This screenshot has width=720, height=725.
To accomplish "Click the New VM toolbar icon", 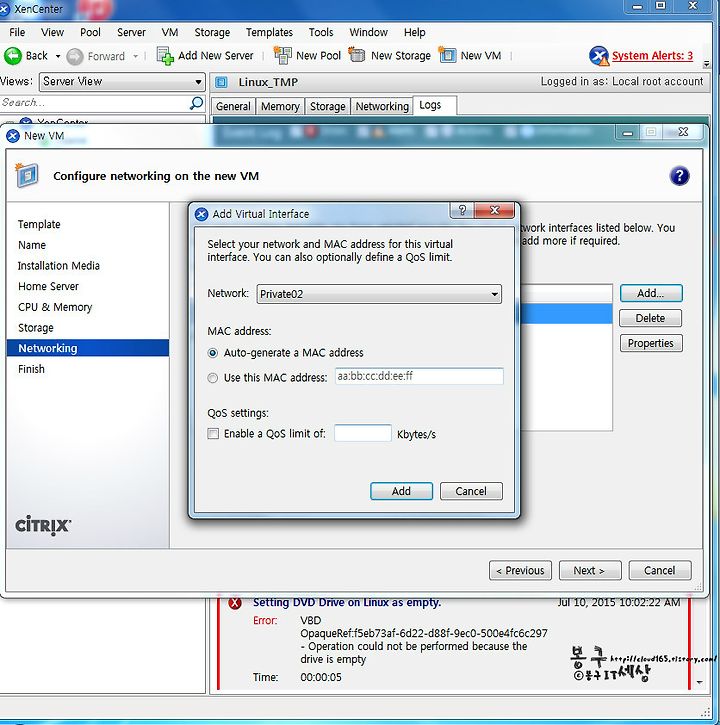I will 447,55.
